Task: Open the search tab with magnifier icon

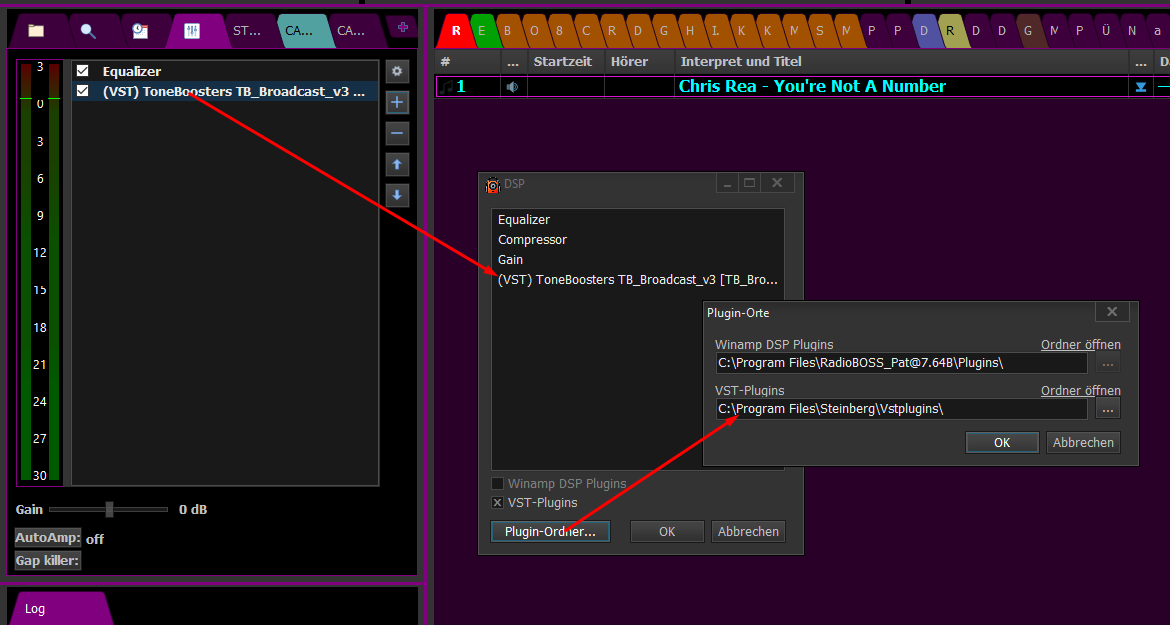Action: [x=88, y=31]
